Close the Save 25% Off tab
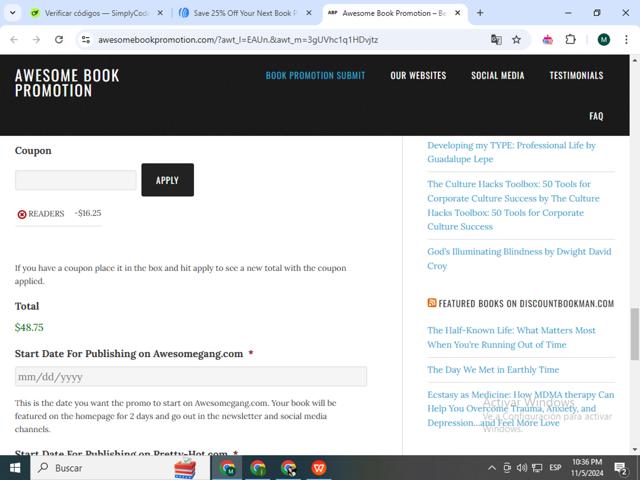 point(309,13)
